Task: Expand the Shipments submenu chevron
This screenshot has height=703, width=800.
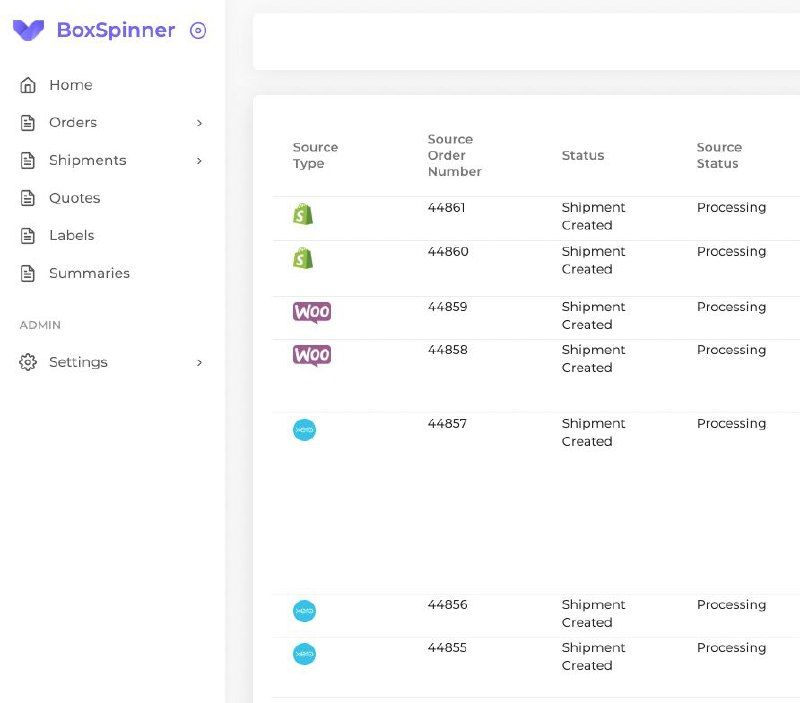Action: point(199,161)
